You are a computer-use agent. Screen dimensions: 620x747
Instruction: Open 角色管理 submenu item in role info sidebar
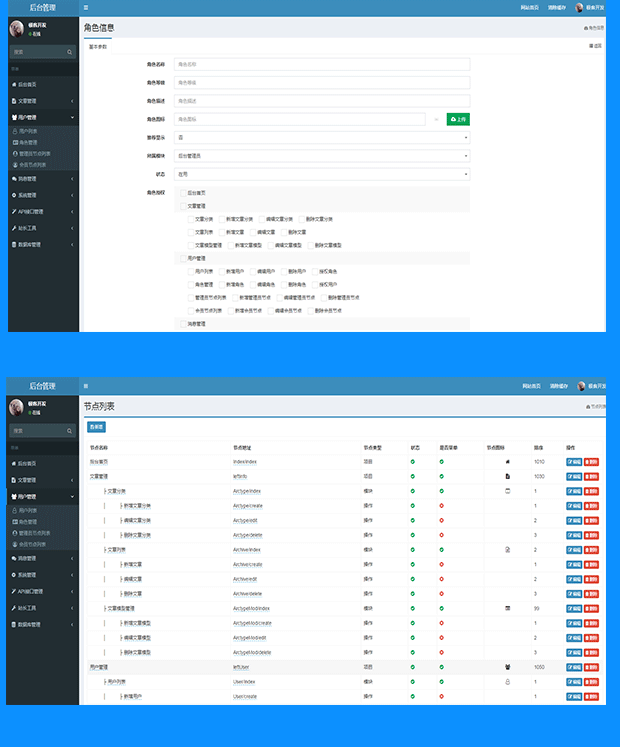pyautogui.click(x=25, y=142)
